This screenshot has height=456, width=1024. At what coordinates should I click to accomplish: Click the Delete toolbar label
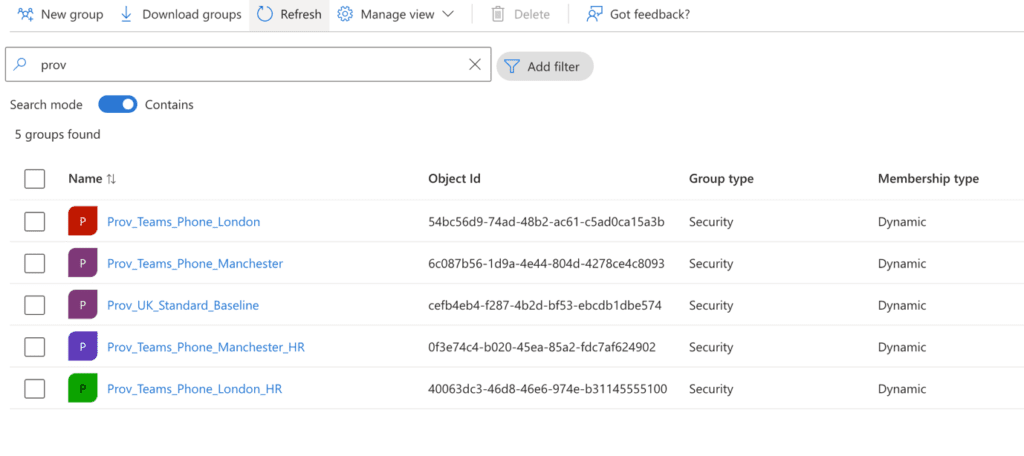(x=532, y=14)
